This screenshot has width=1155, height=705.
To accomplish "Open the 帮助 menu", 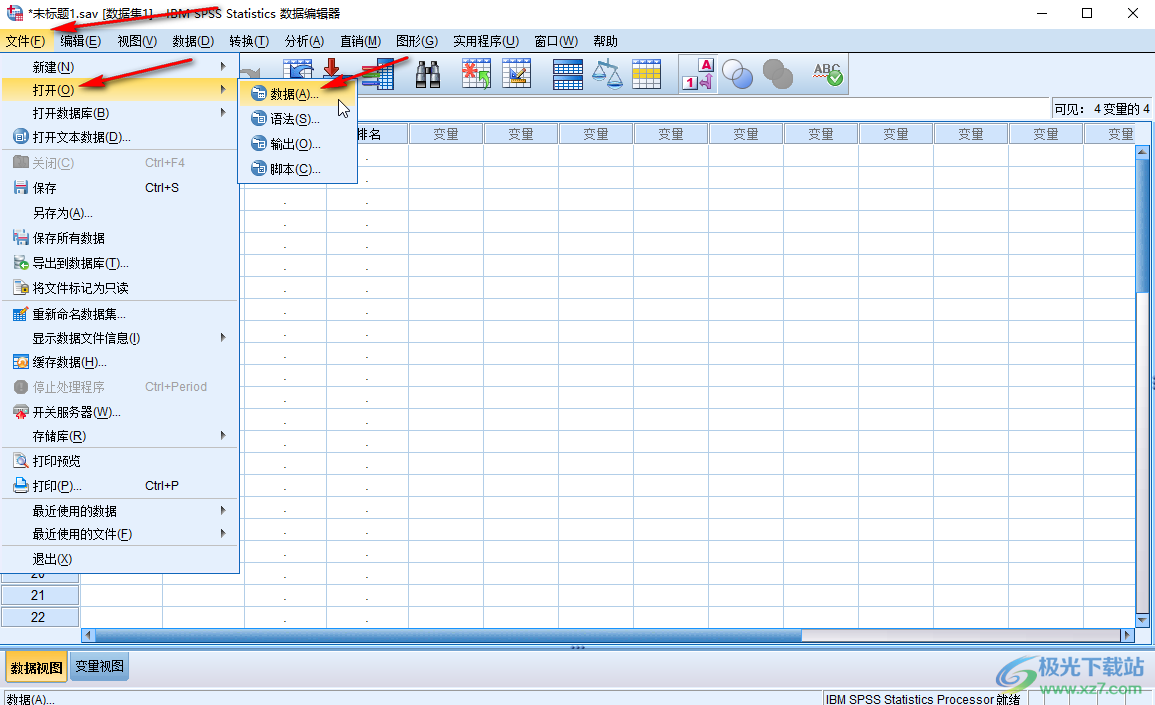I will point(605,41).
